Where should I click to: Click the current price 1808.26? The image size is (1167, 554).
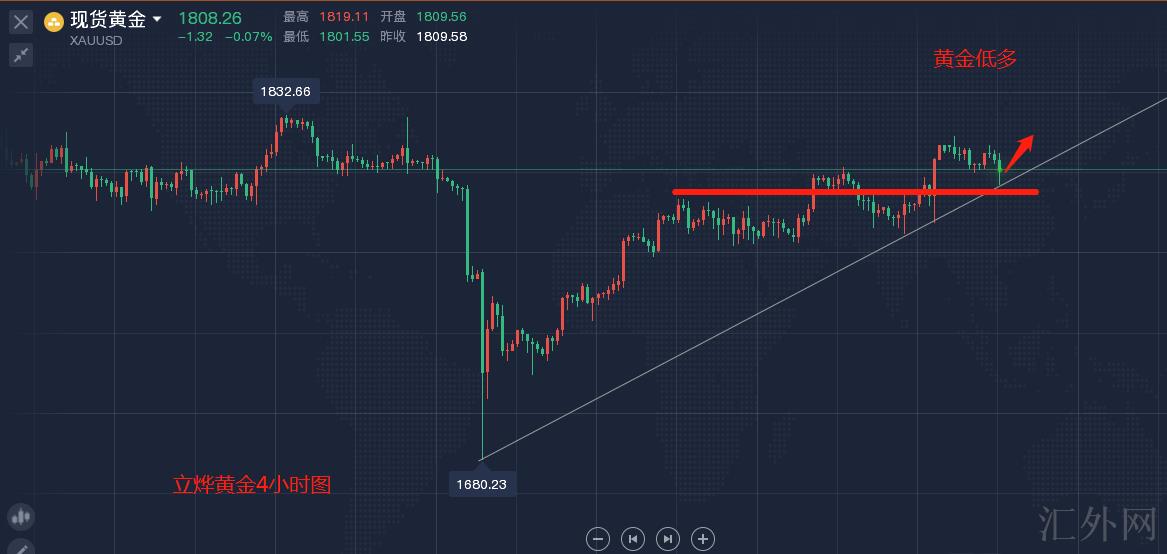[x=210, y=18]
